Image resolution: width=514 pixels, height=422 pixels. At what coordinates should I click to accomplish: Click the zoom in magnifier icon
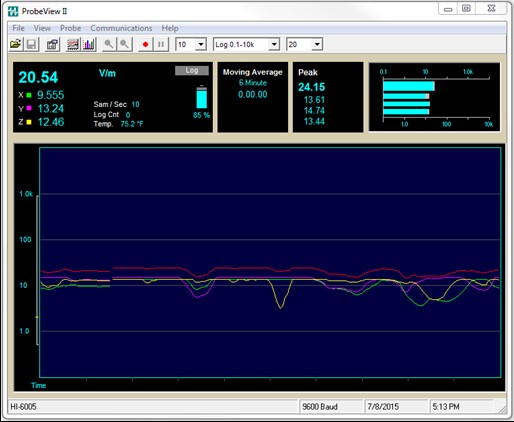109,44
